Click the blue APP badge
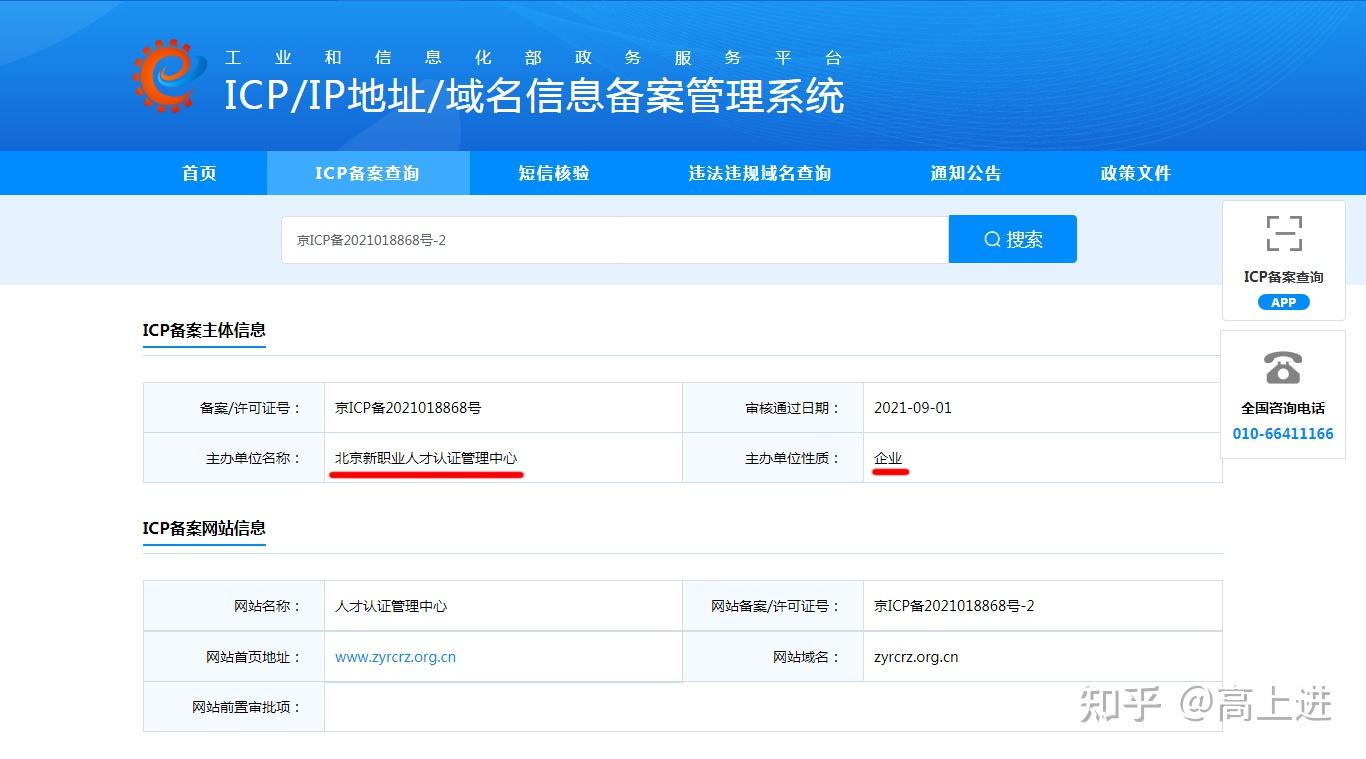 (1284, 302)
